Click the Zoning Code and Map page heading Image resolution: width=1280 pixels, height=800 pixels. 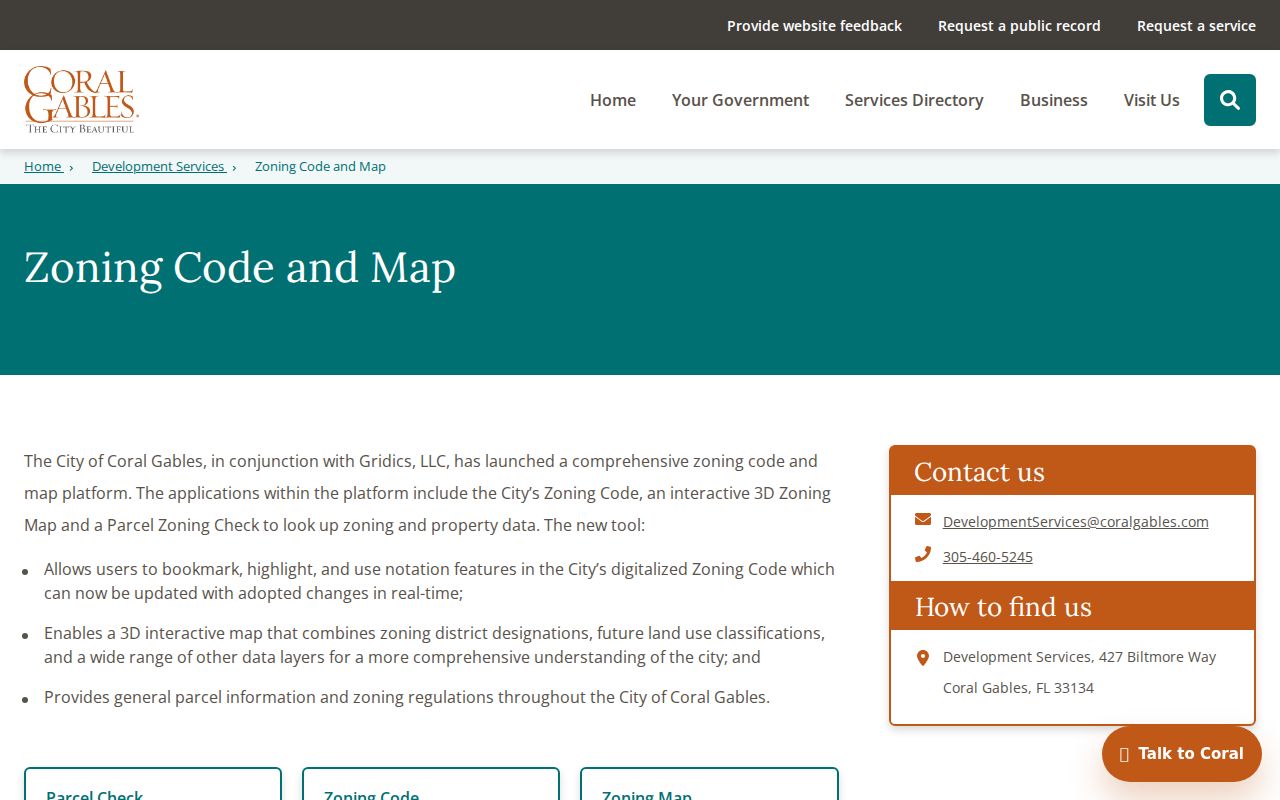240,268
